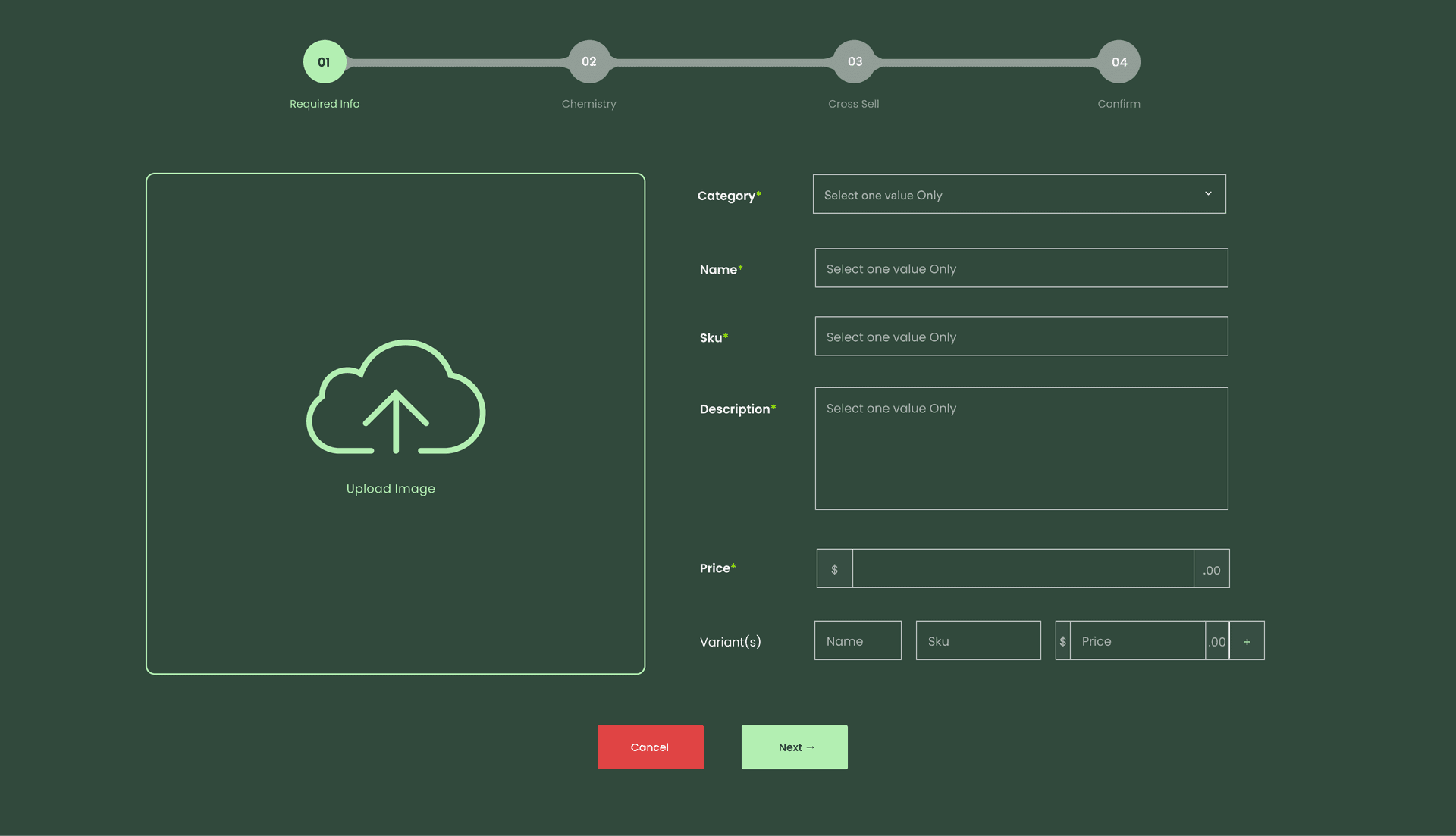Click the Chemistry step label
This screenshot has height=836, width=1456.
[588, 104]
